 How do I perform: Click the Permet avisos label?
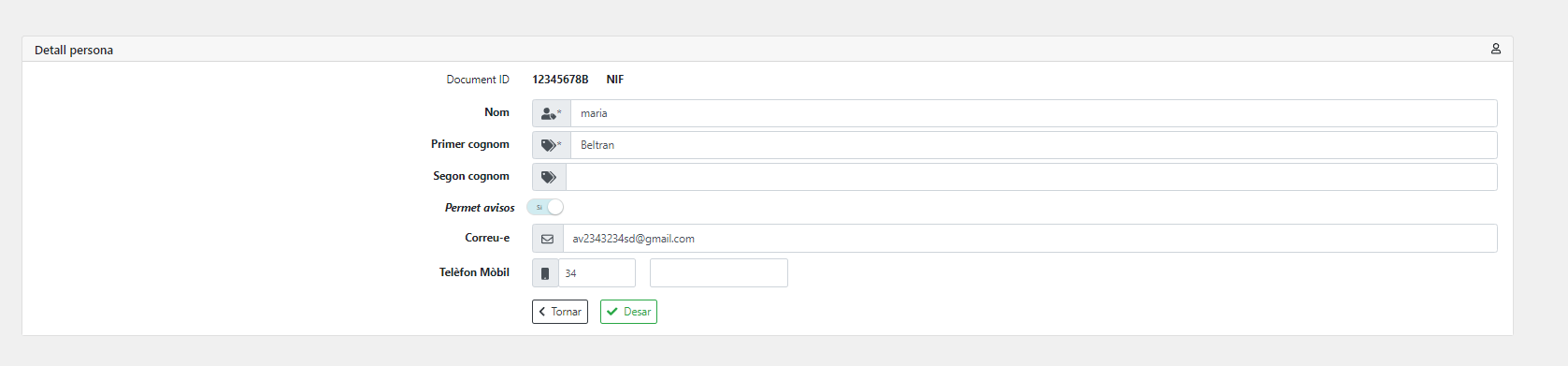pyautogui.click(x=480, y=208)
